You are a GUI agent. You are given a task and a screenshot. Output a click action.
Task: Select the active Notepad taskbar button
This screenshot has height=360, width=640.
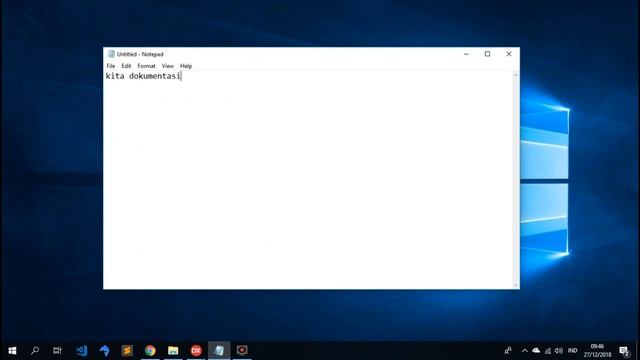point(219,351)
